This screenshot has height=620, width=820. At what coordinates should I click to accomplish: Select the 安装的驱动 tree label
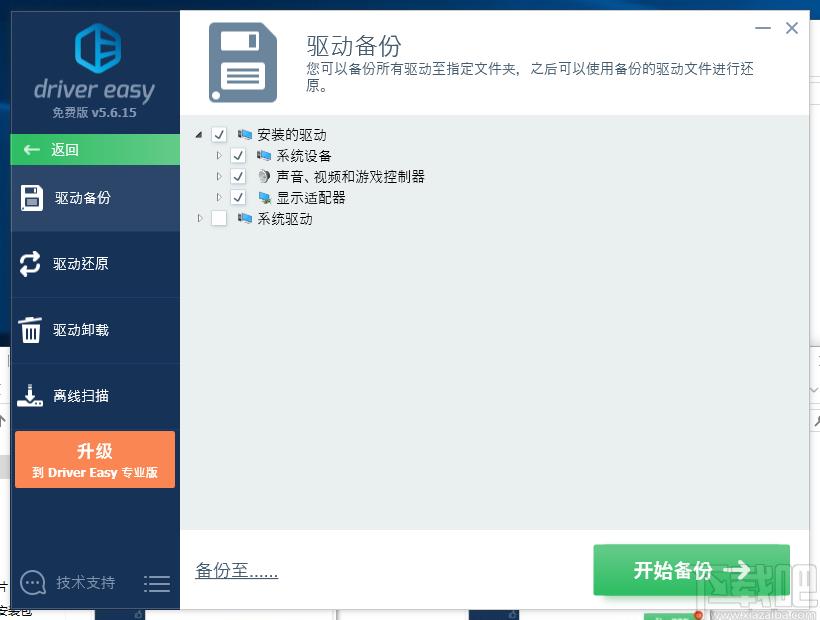point(292,135)
